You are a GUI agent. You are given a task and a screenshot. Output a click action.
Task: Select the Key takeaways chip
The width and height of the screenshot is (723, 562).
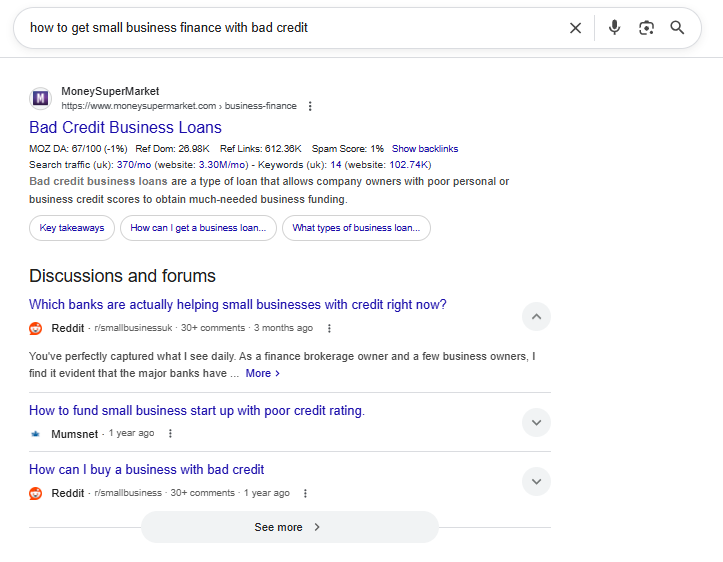coord(72,228)
